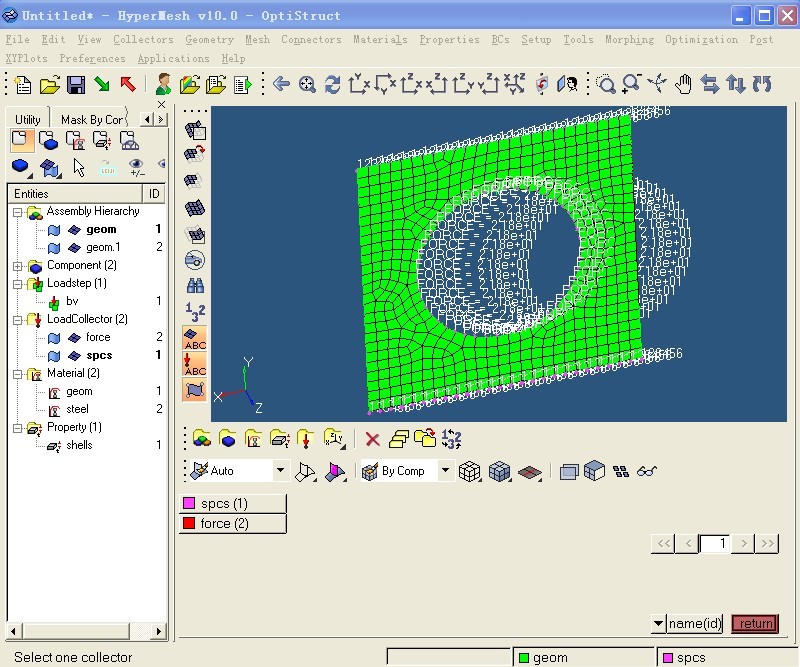The image size is (800, 667).
Task: Toggle geometry display for geom.1 component
Action: (54, 248)
